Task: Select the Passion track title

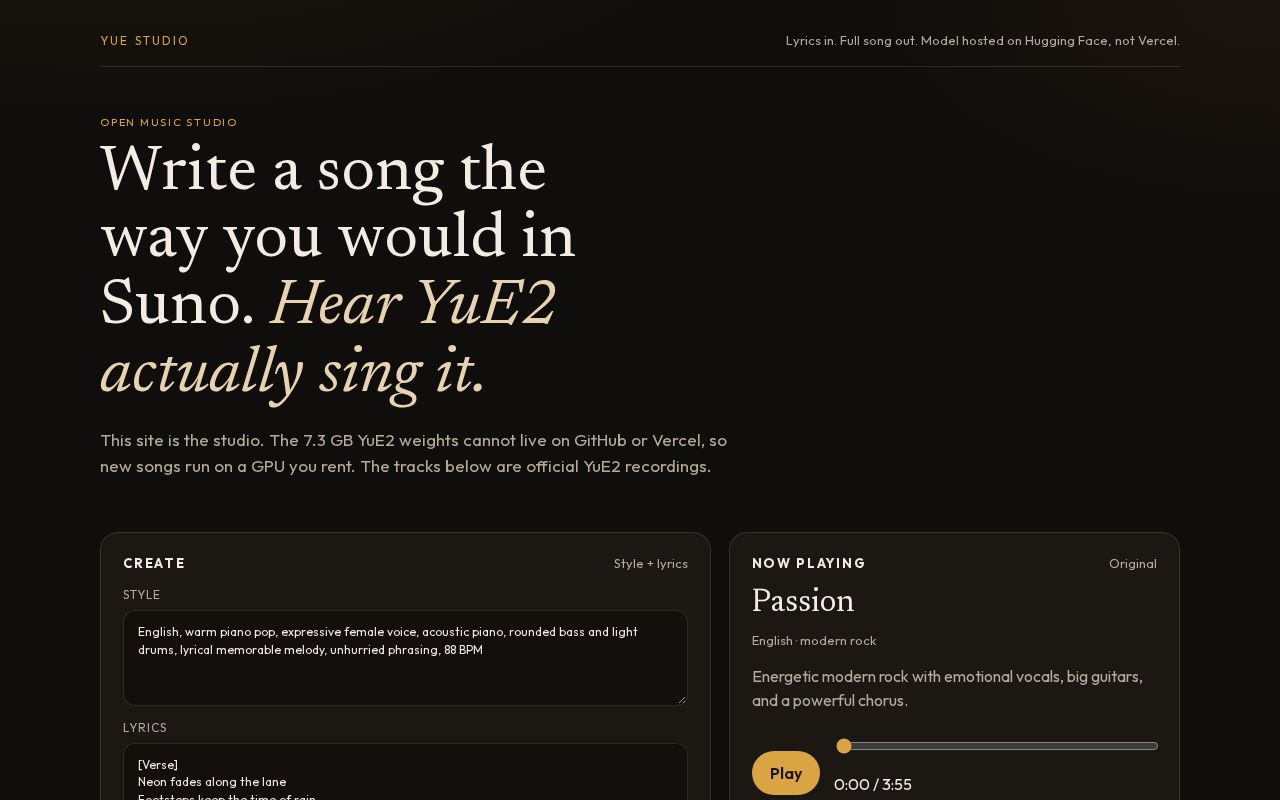Action: [x=803, y=601]
